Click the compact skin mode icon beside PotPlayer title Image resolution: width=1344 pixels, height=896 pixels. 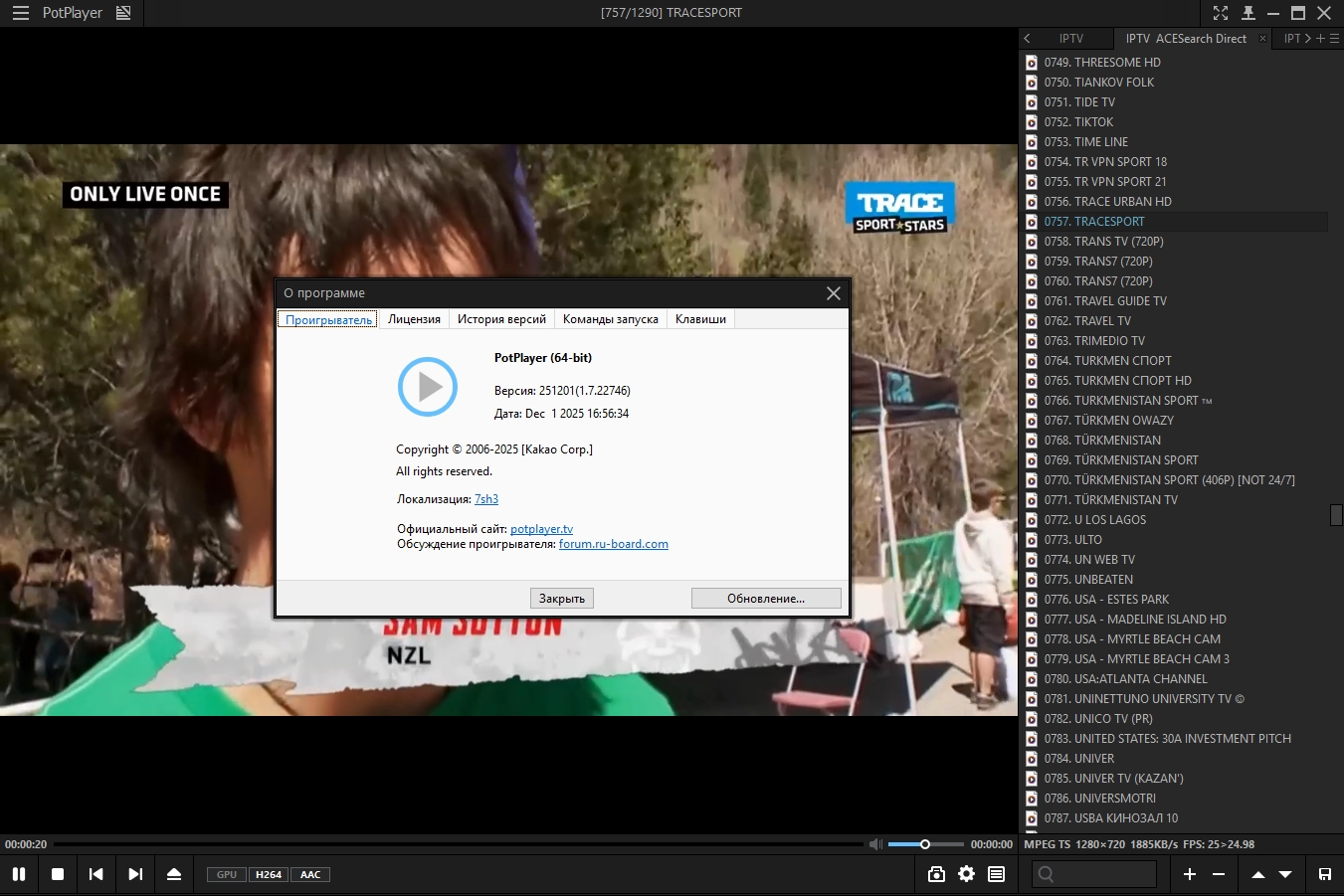click(123, 13)
